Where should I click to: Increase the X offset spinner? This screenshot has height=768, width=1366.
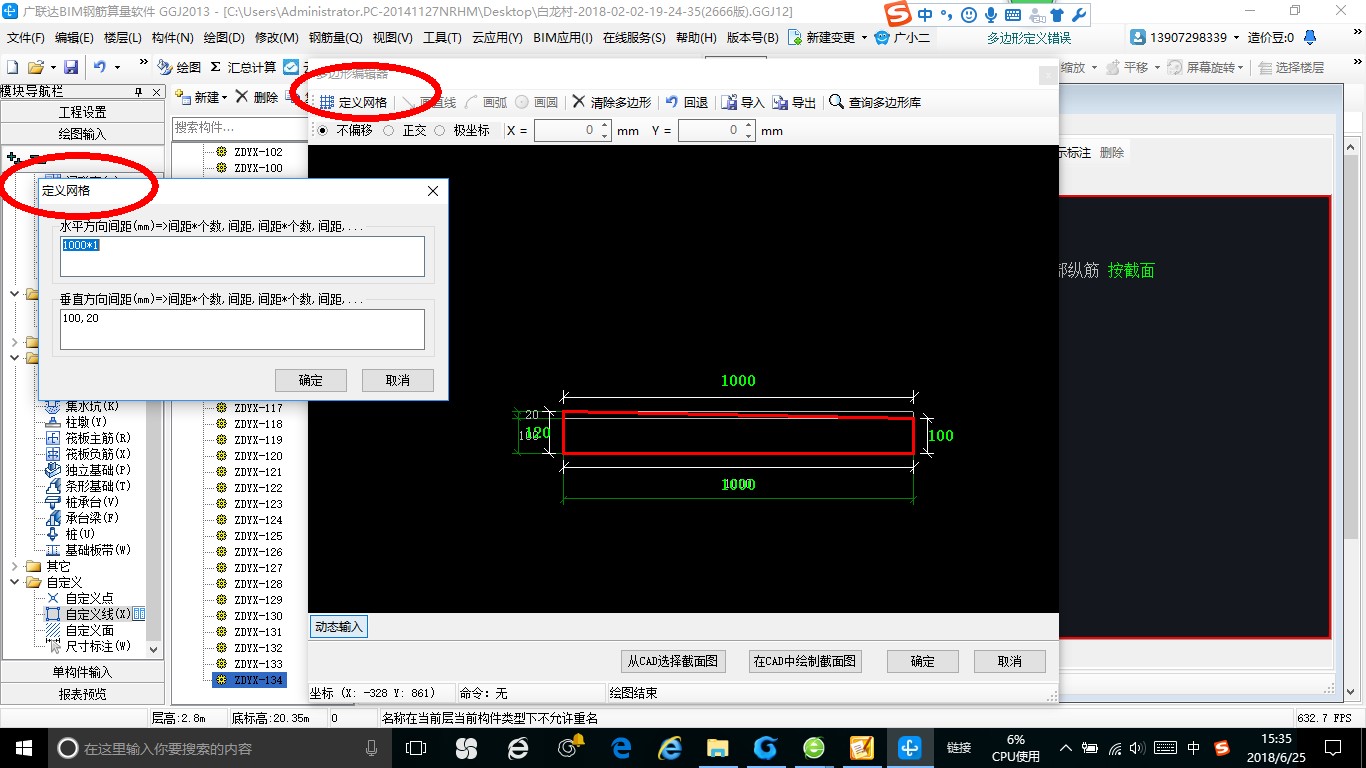[x=605, y=126]
